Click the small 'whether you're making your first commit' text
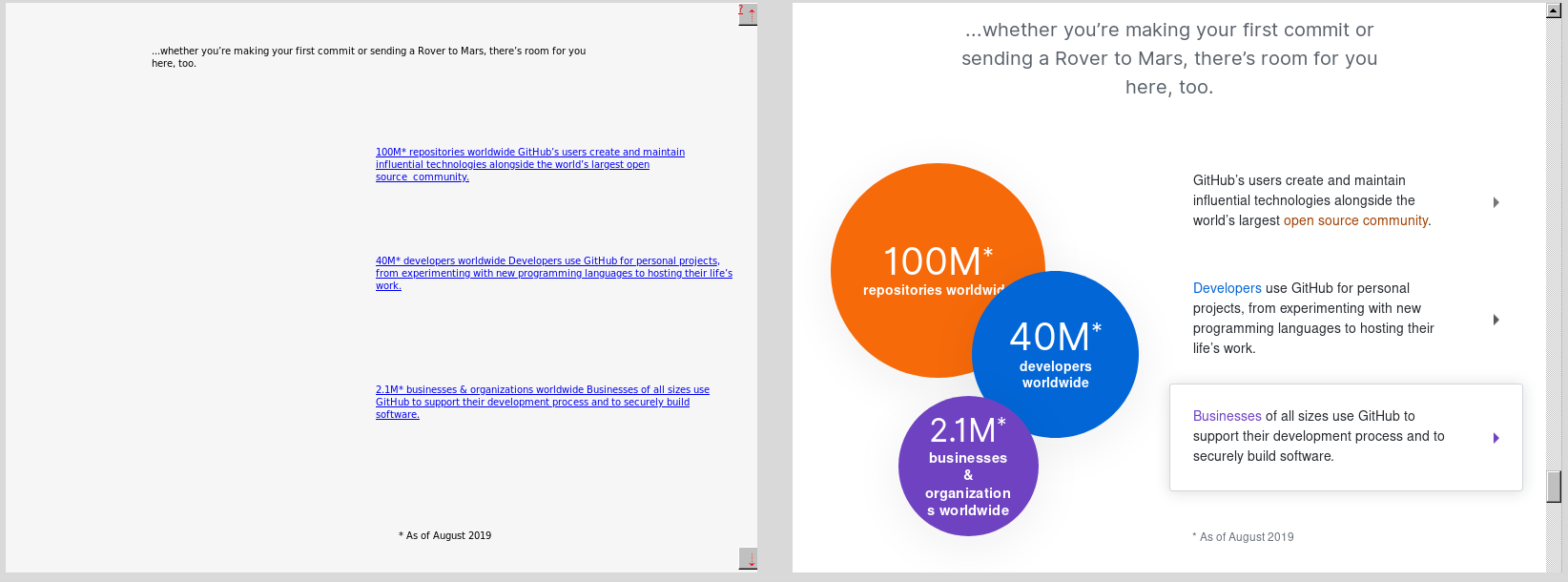The image size is (1568, 582). (368, 56)
